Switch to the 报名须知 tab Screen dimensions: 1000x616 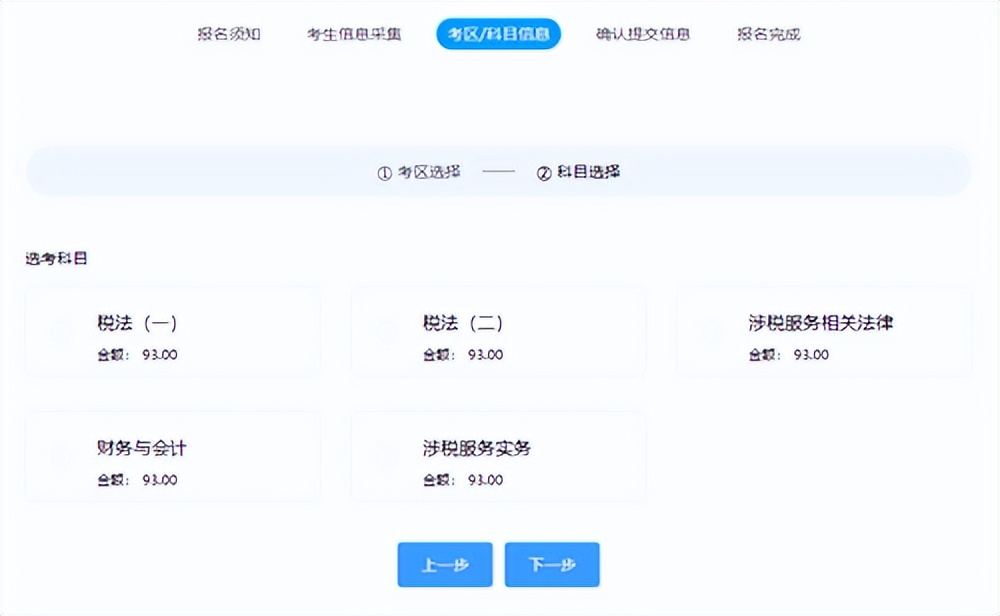(229, 33)
